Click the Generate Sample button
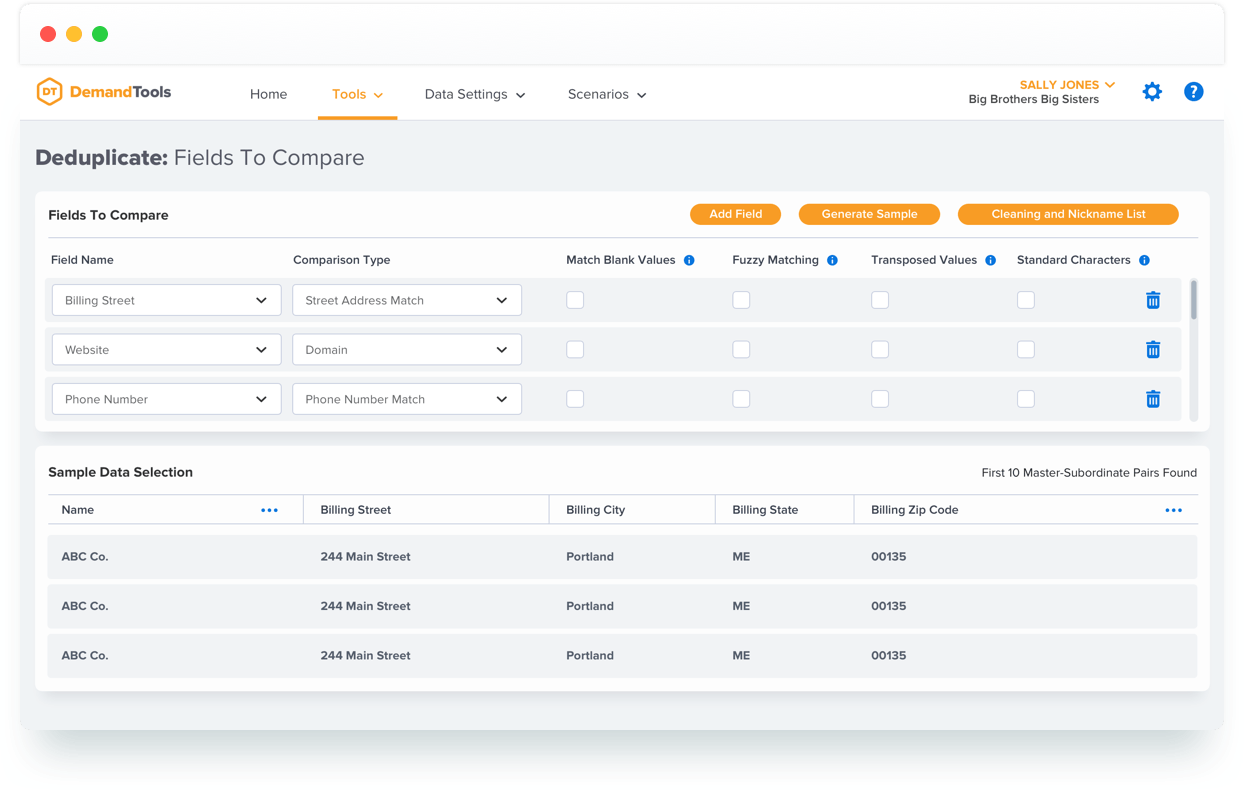1244x790 pixels. click(869, 214)
